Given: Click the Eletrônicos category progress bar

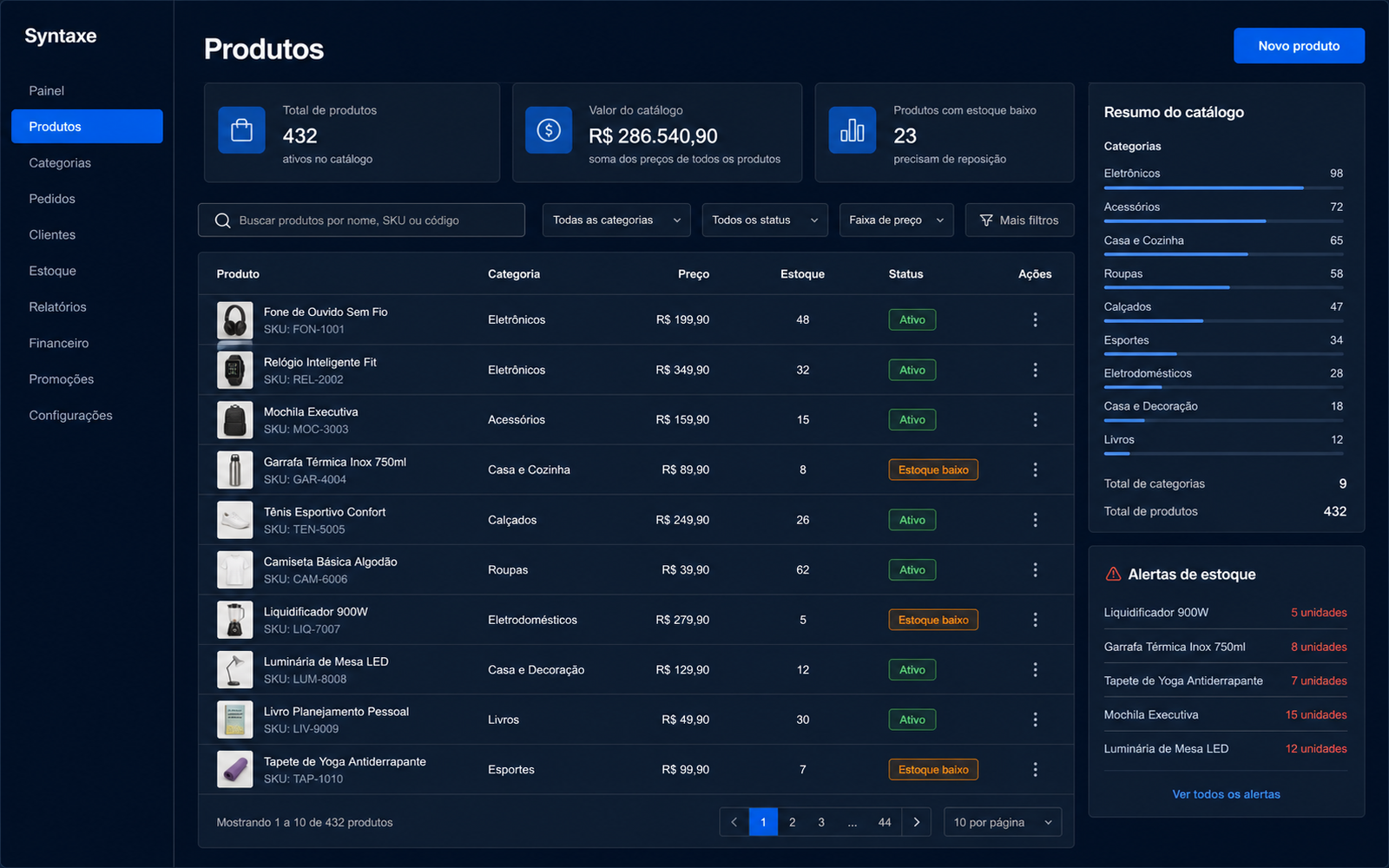Looking at the screenshot, I should pyautogui.click(x=1223, y=187).
